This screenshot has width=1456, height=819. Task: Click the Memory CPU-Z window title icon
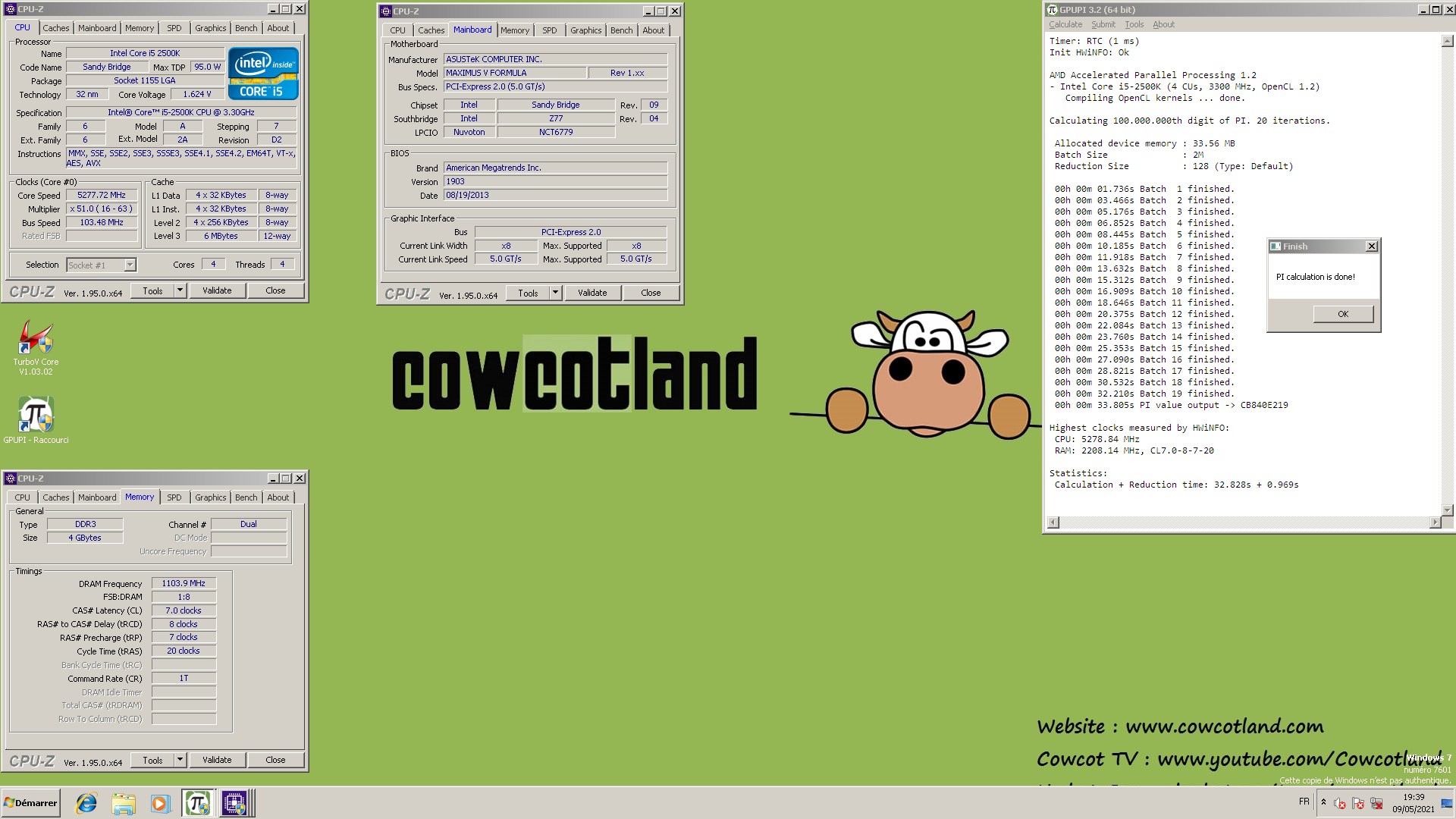(11, 479)
